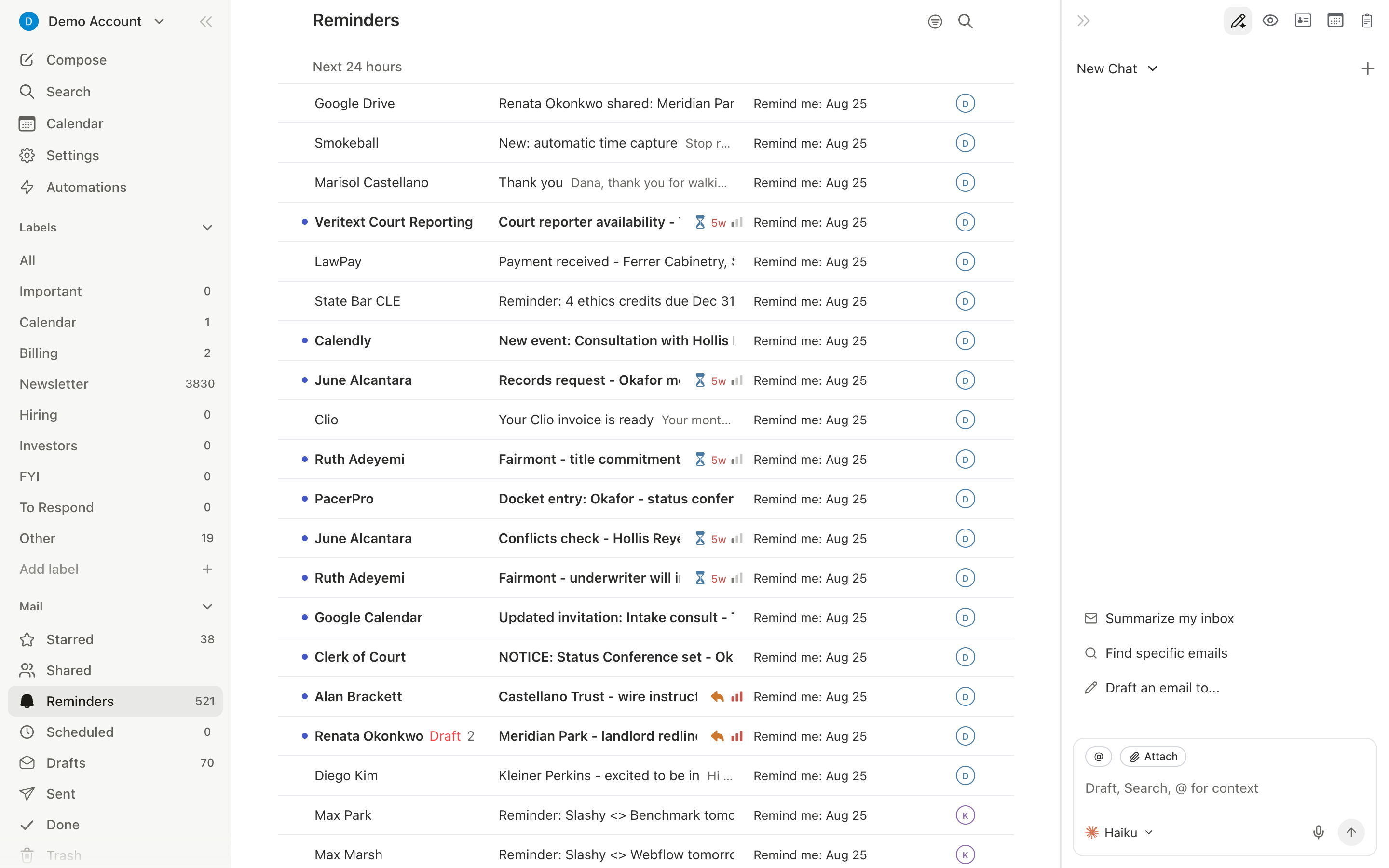1389x868 pixels.
Task: Open the filter icon next to search
Action: pos(935,22)
